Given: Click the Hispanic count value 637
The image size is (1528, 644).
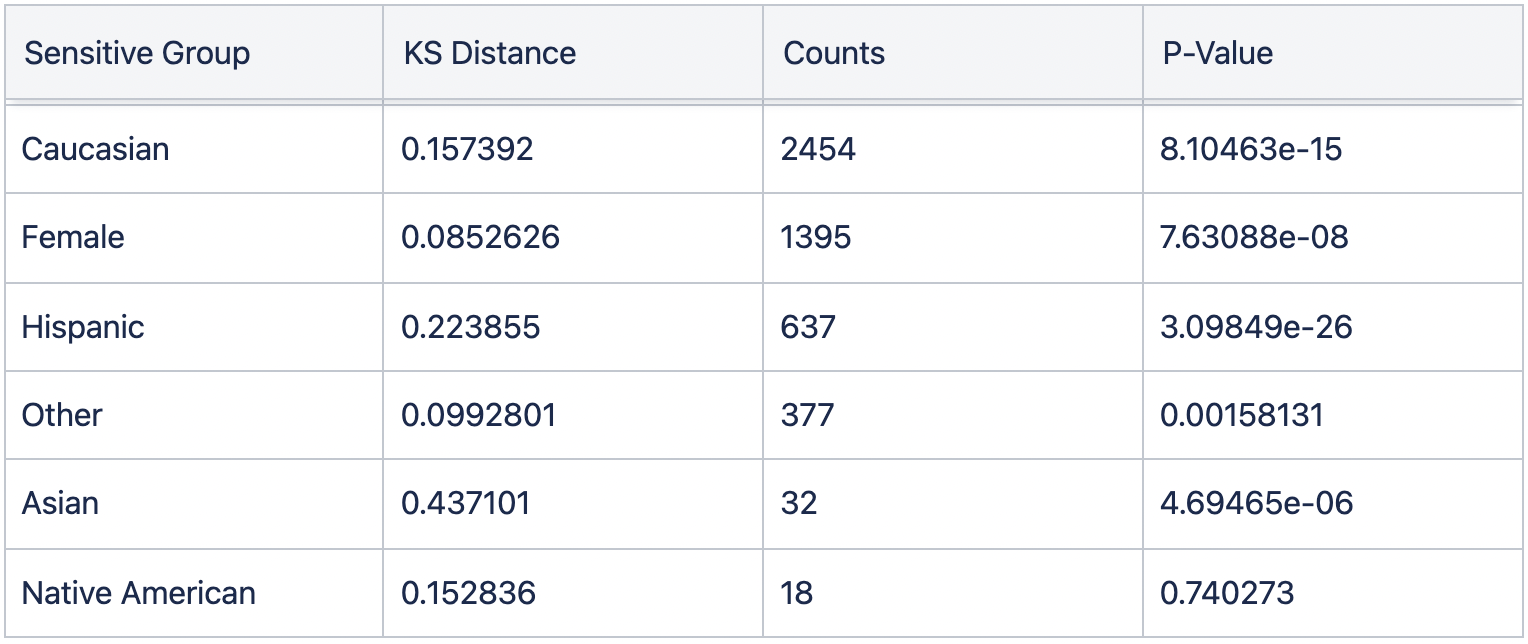Looking at the screenshot, I should pos(808,327).
